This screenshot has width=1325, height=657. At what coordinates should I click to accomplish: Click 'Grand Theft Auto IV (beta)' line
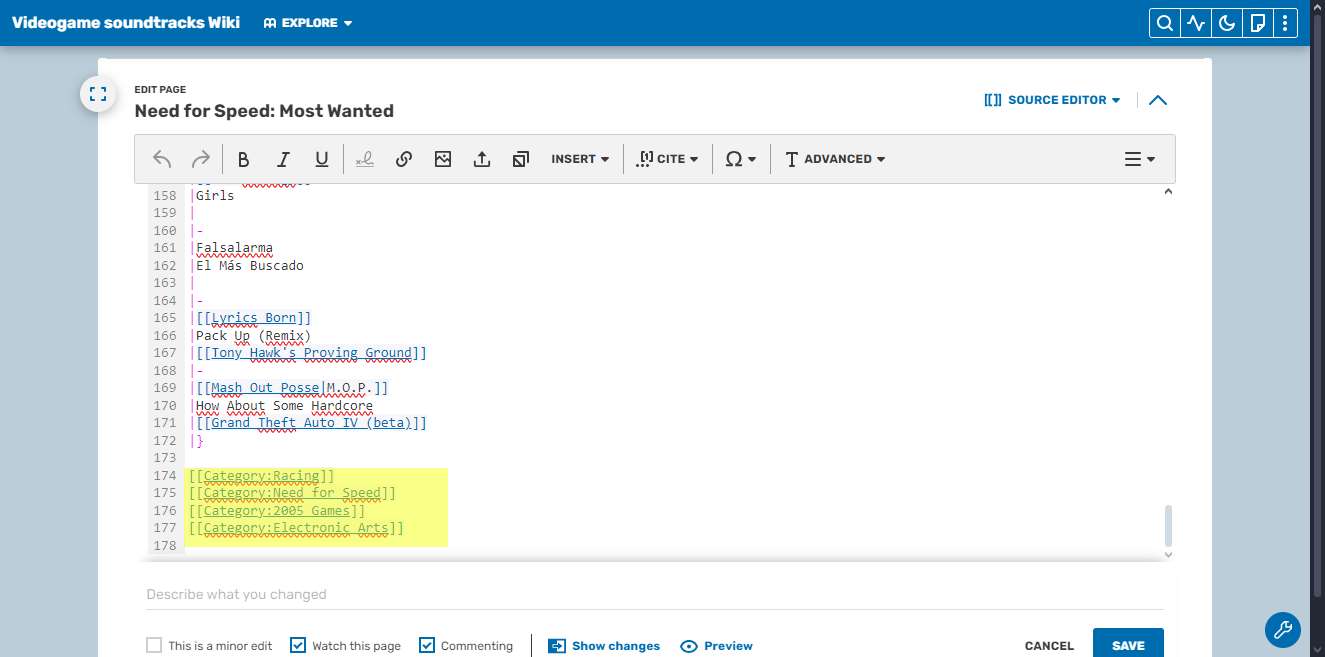pyautogui.click(x=311, y=423)
